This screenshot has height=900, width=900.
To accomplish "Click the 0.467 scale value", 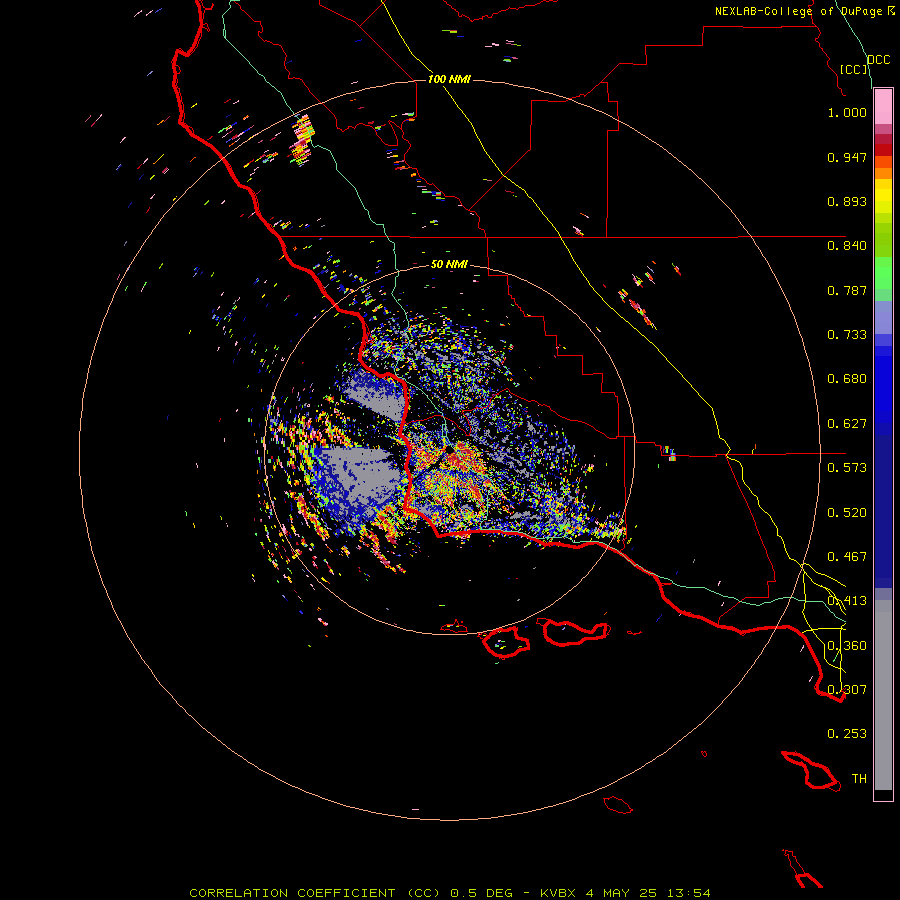I will (847, 557).
